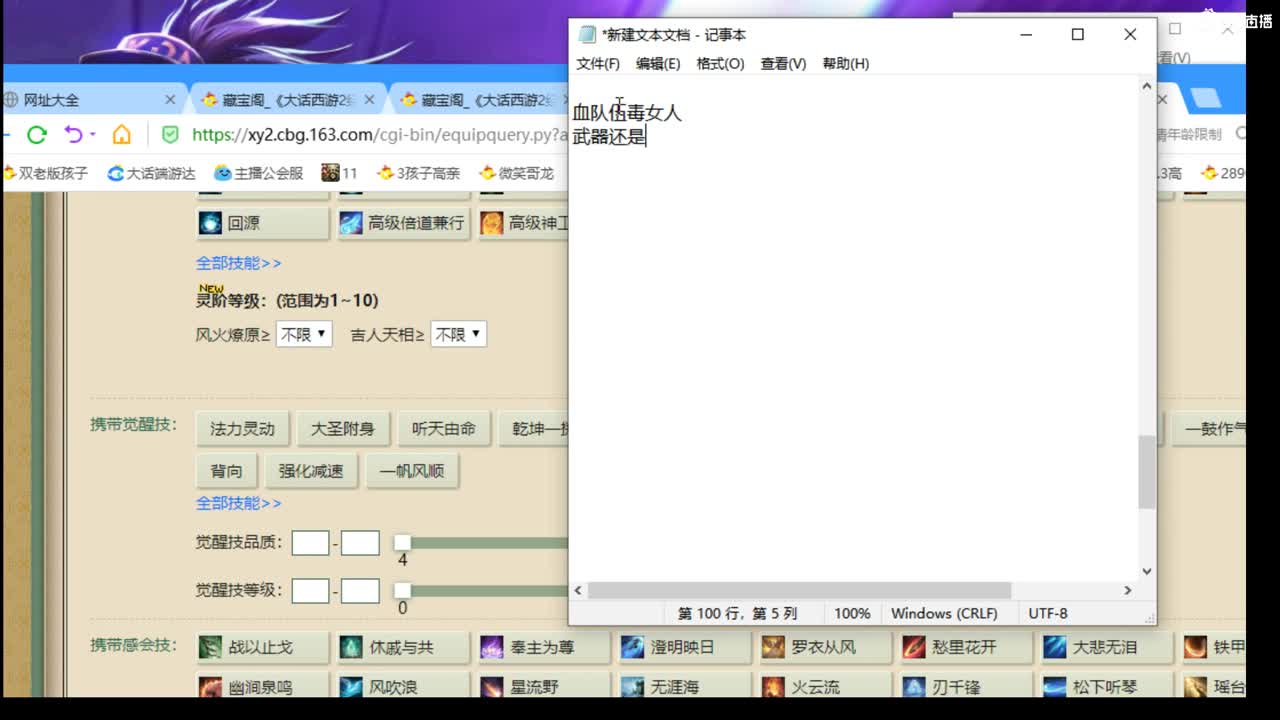
Task: Click the browser refresh icon
Action: point(37,134)
